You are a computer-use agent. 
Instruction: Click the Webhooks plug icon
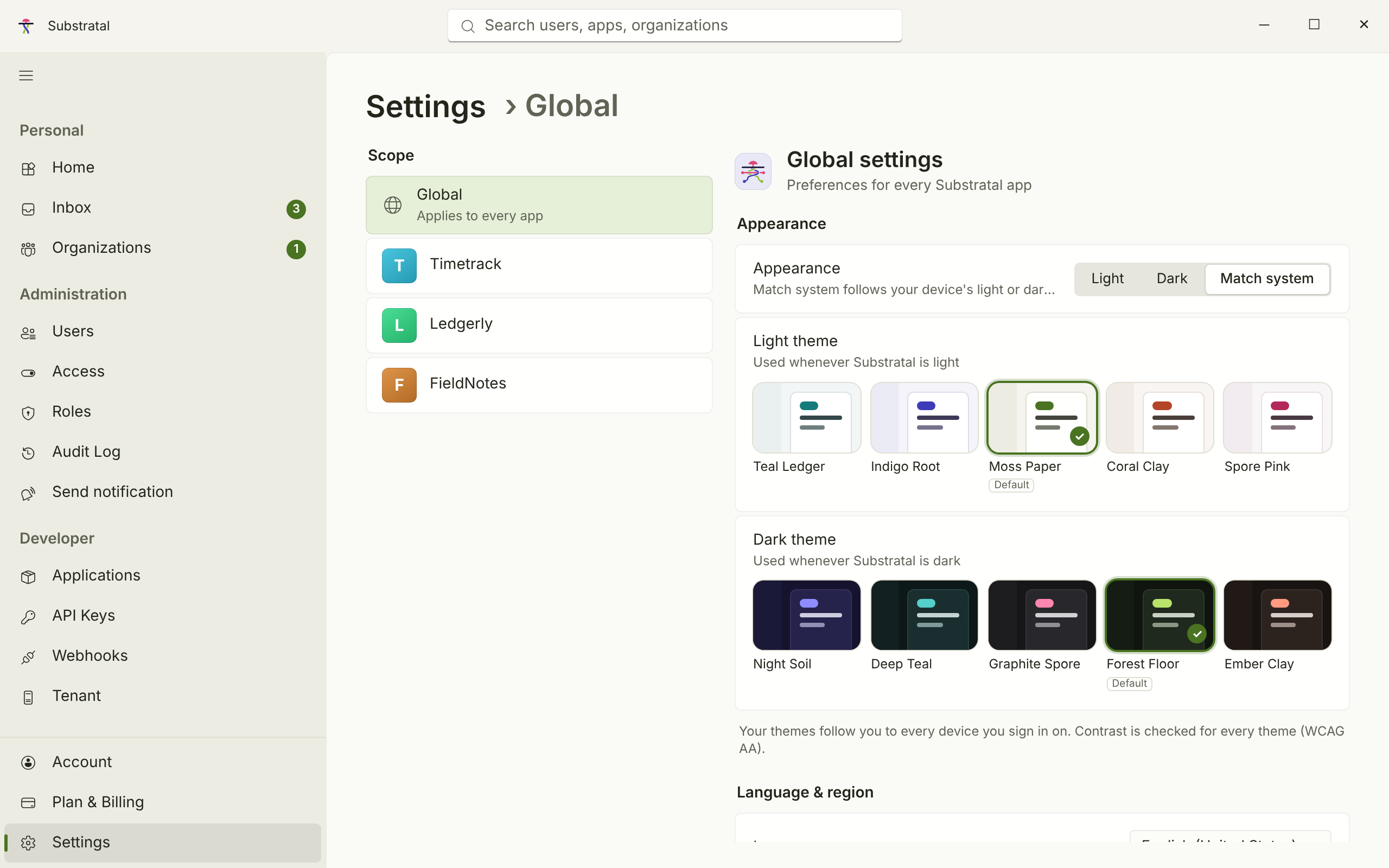point(28,658)
